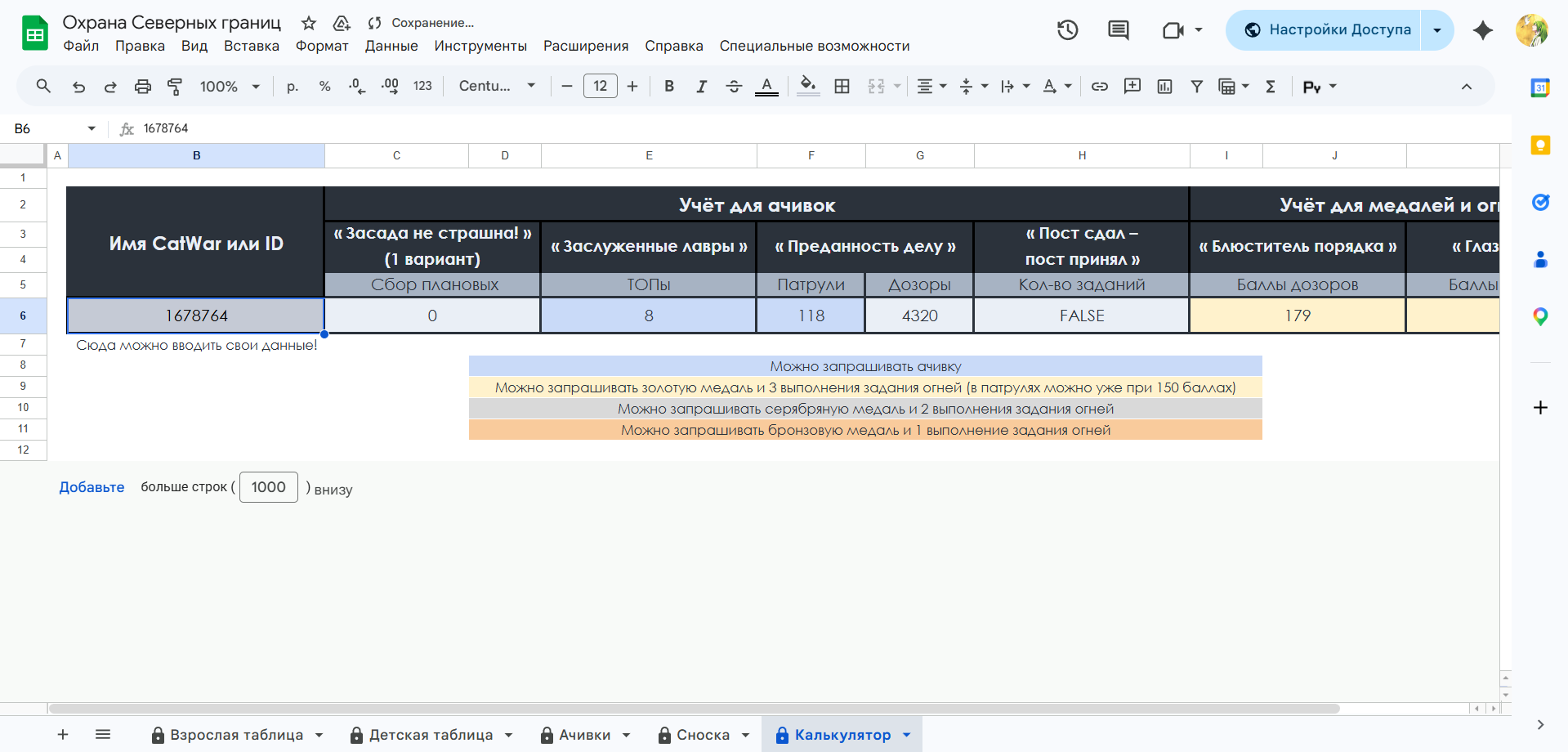
Task: Click the Functions sigma icon
Action: click(1271, 87)
